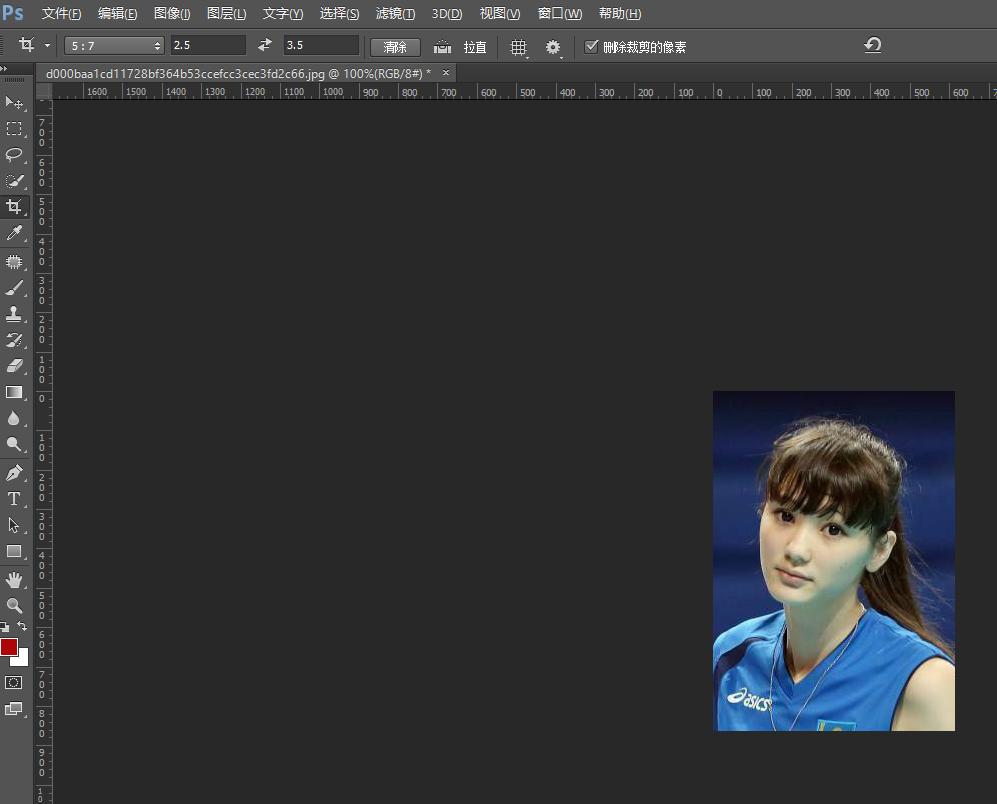Activate the Eraser tool
Image resolution: width=997 pixels, height=804 pixels.
click(x=14, y=366)
